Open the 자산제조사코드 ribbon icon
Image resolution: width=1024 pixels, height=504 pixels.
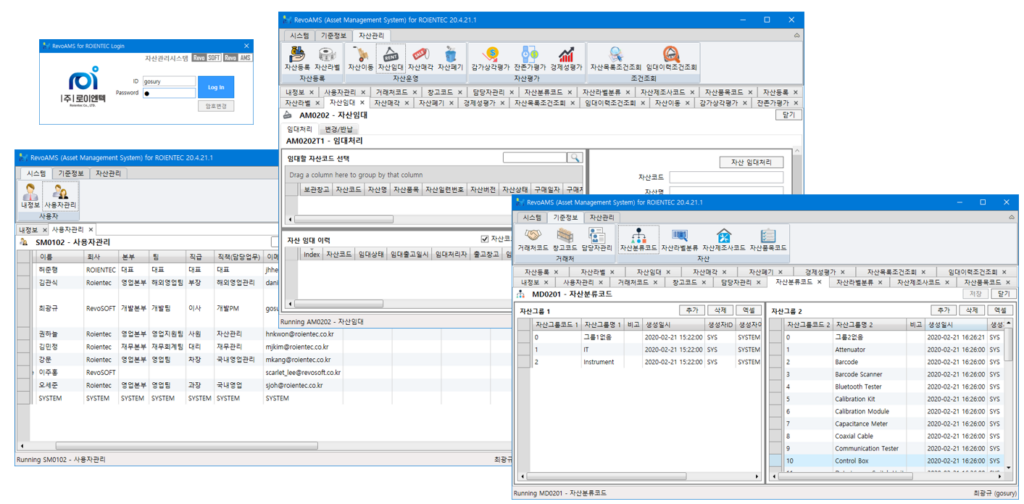click(x=724, y=239)
